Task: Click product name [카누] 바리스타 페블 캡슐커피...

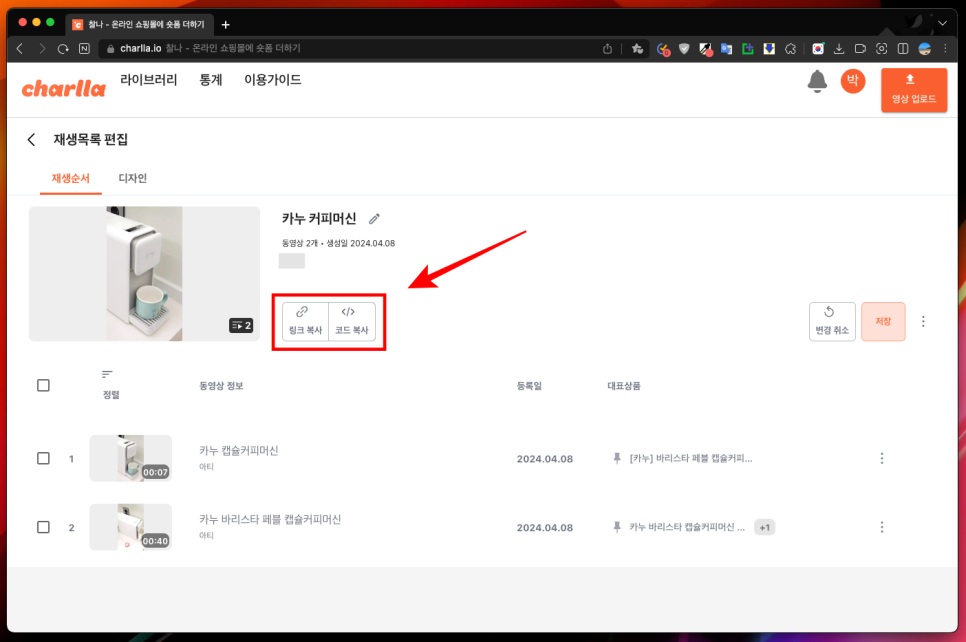Action: 691,458
